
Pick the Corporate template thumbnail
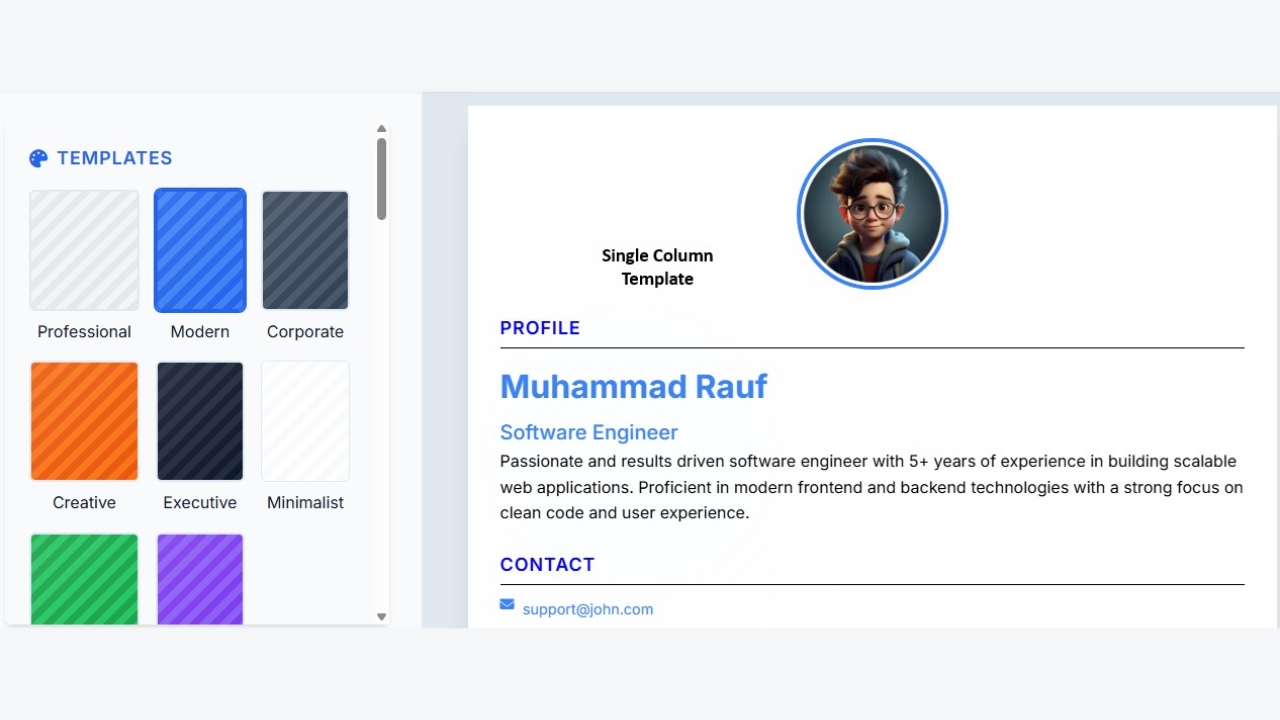(305, 250)
